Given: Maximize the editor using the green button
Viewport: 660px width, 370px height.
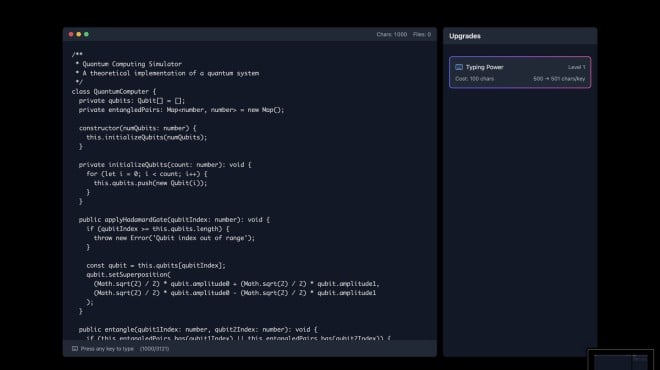Looking at the screenshot, I should [x=86, y=34].
